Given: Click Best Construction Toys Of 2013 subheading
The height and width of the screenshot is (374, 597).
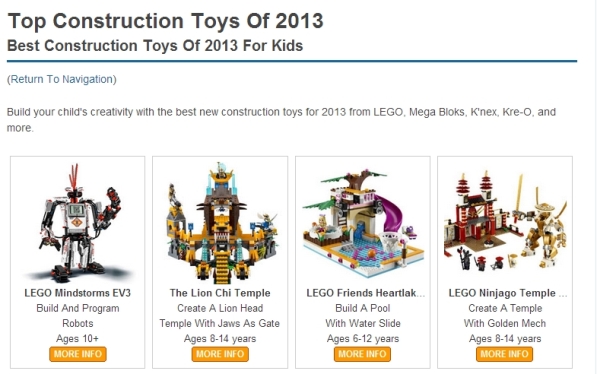Looking at the screenshot, I should pos(155,46).
